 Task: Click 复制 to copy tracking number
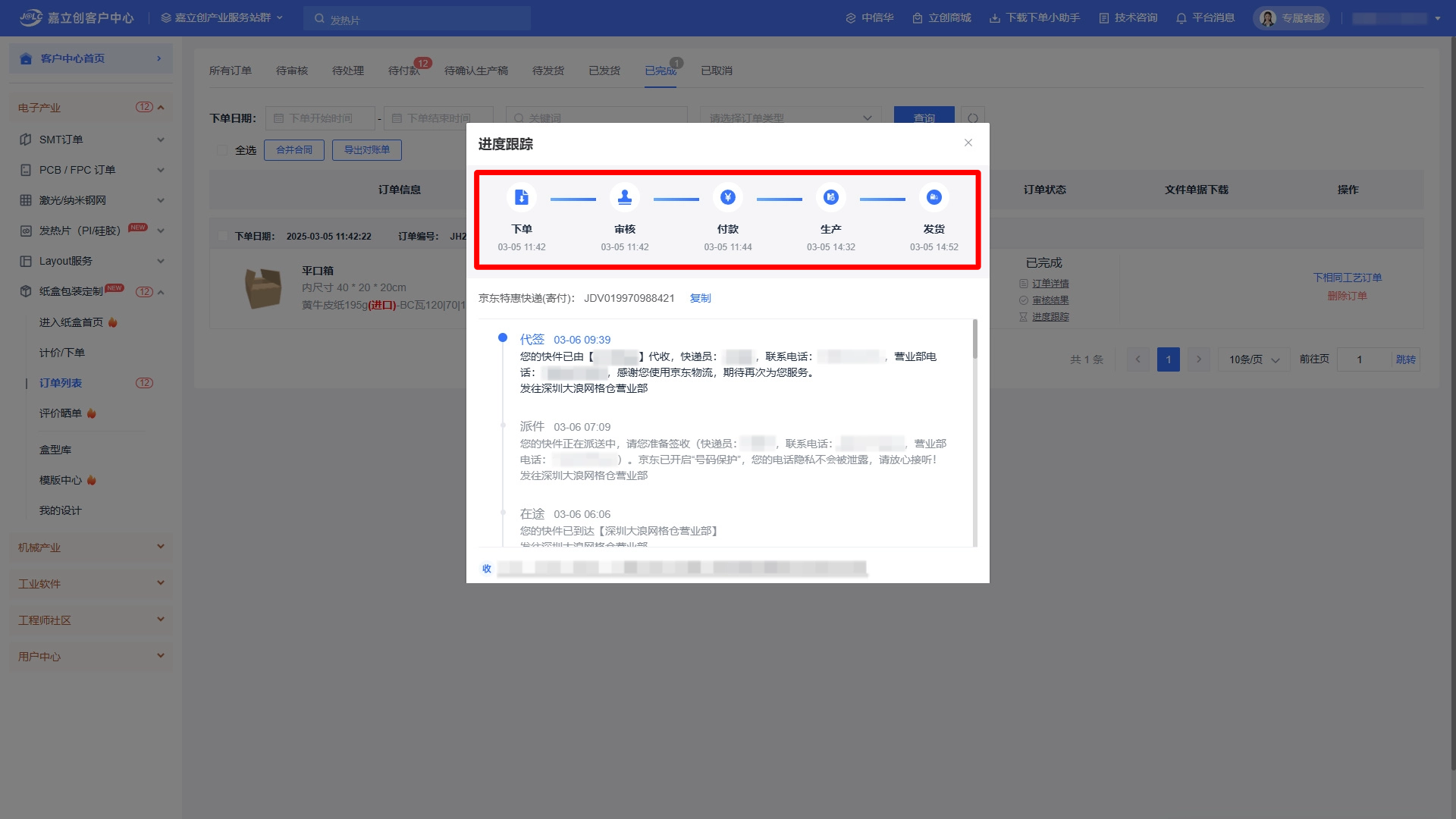[700, 298]
